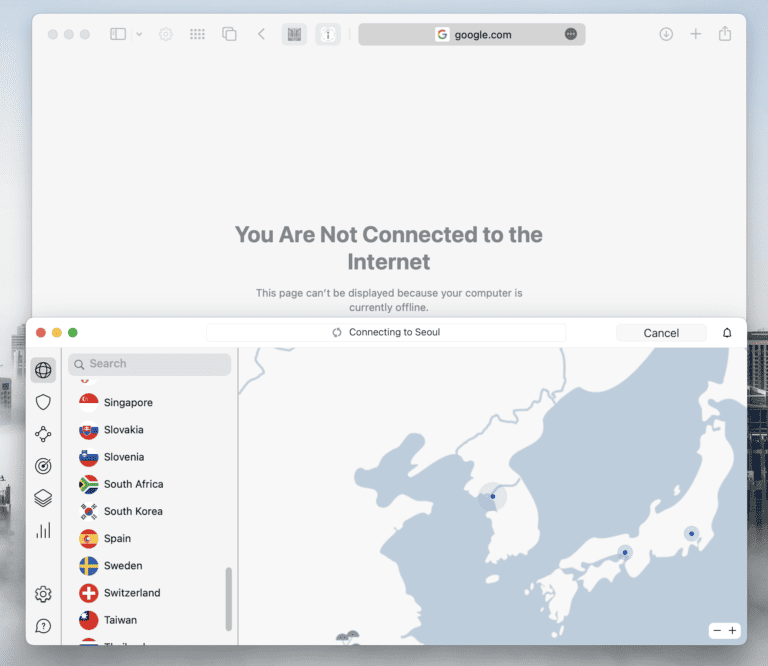Screen dimensions: 768x666
Task: Open the page menu ellipsis in address bar
Action: pyautogui.click(x=571, y=34)
